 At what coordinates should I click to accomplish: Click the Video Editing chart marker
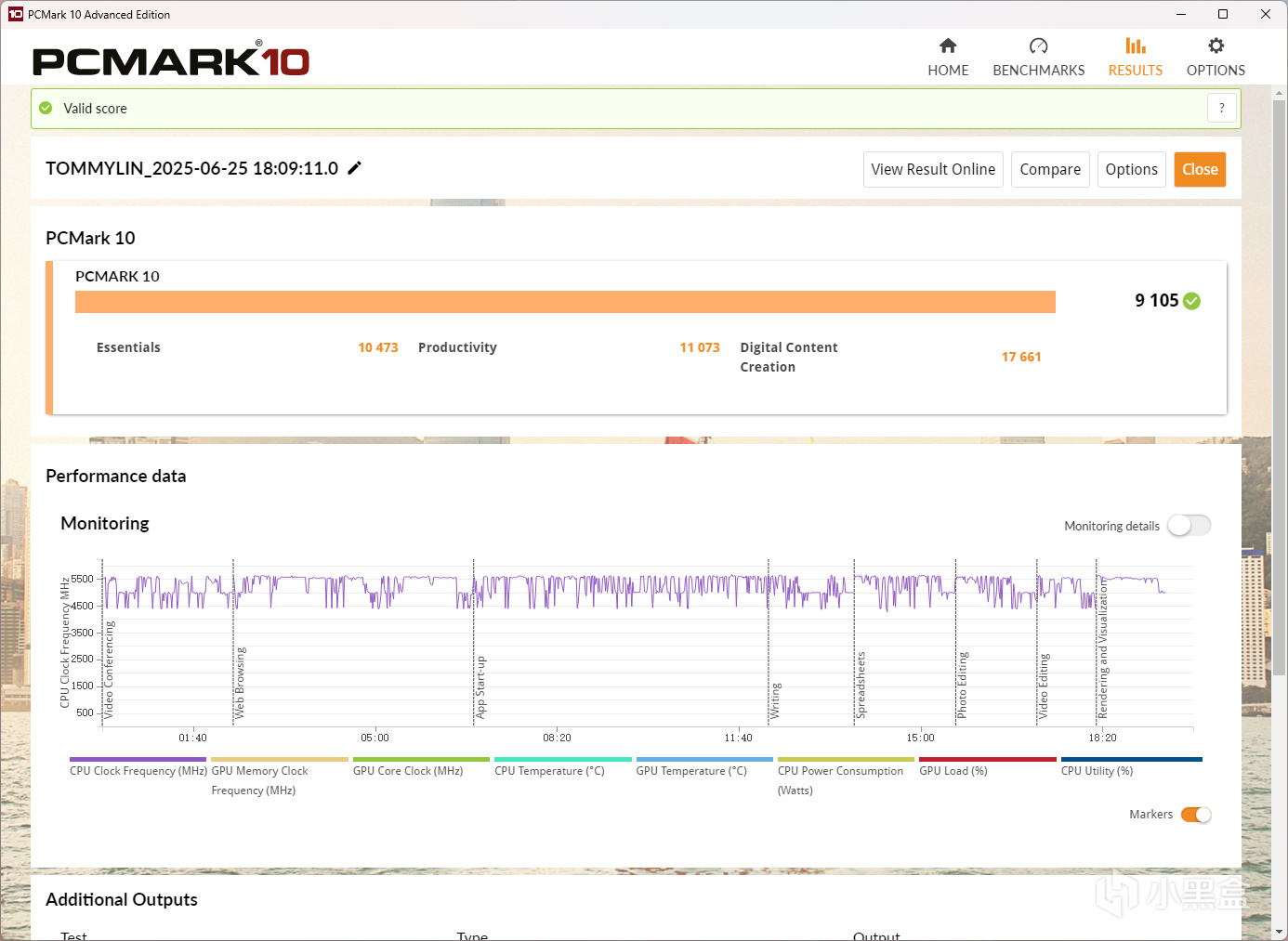coord(1043,686)
